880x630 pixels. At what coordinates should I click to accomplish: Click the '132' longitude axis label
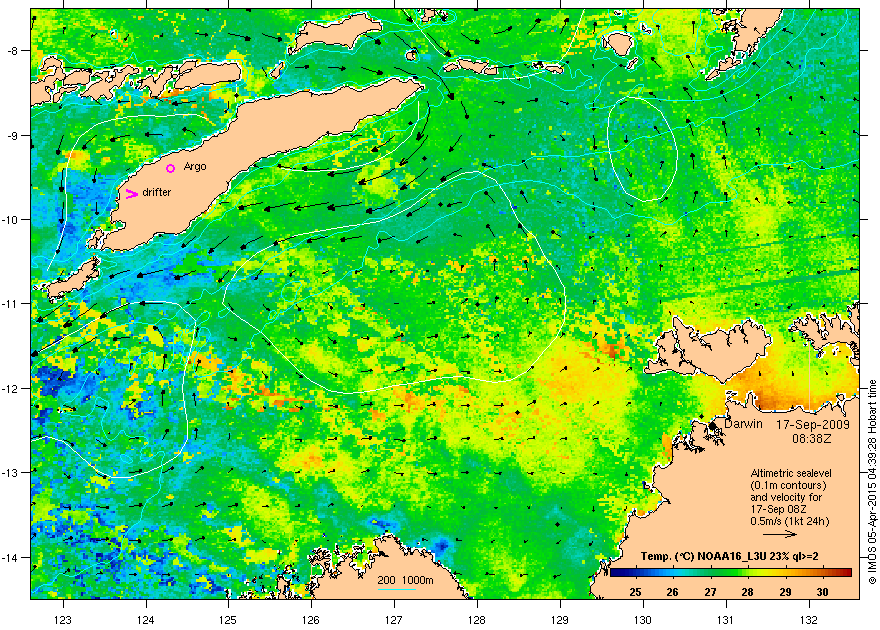pos(809,620)
